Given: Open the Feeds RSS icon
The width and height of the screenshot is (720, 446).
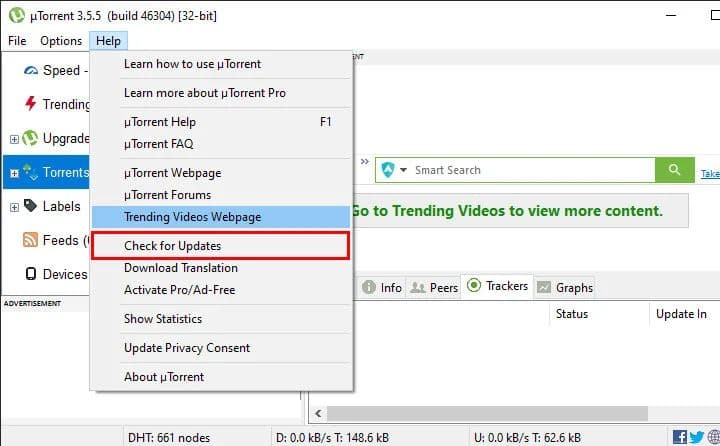Looking at the screenshot, I should pos(30,240).
